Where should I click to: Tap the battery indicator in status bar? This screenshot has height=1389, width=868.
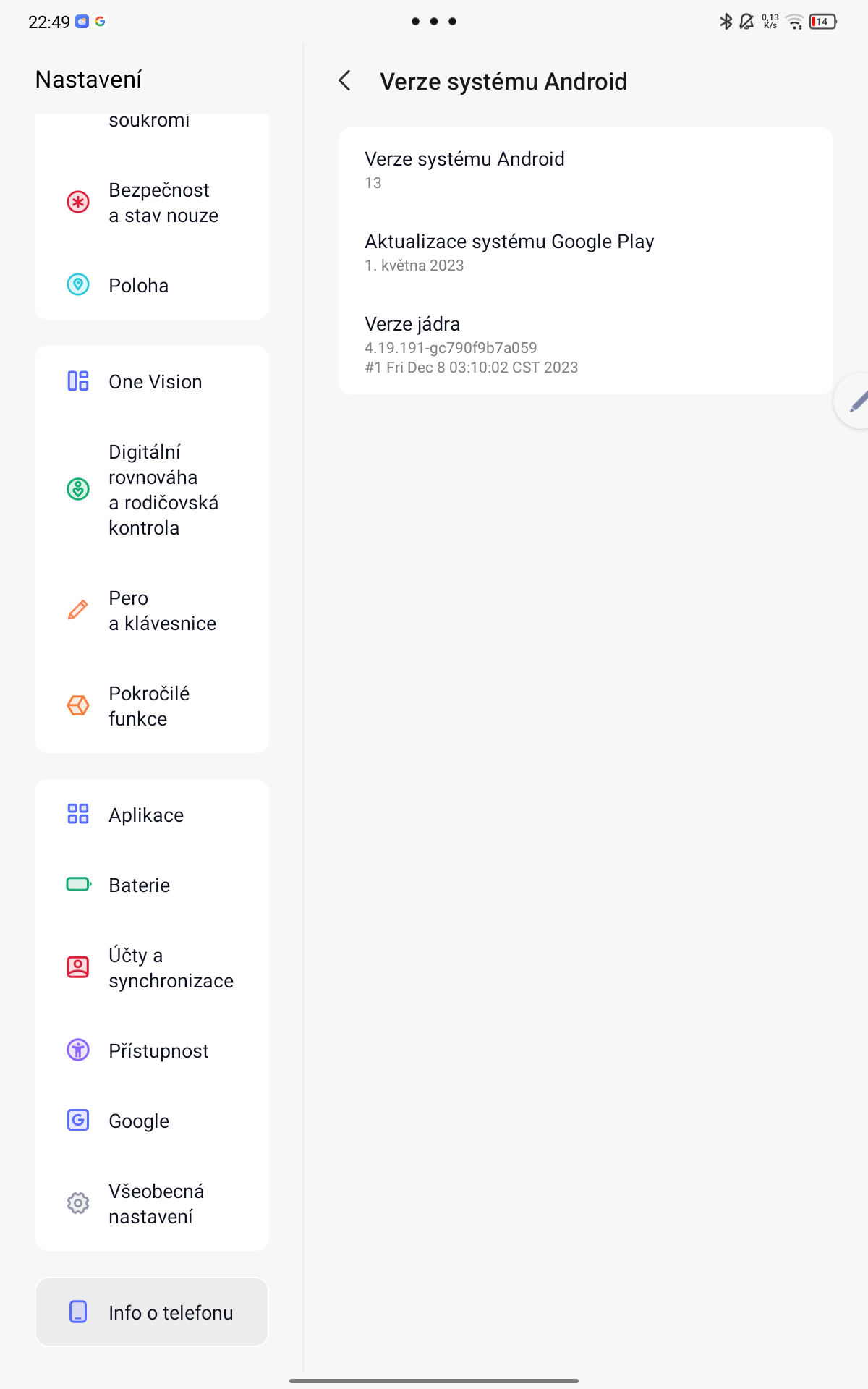(823, 22)
